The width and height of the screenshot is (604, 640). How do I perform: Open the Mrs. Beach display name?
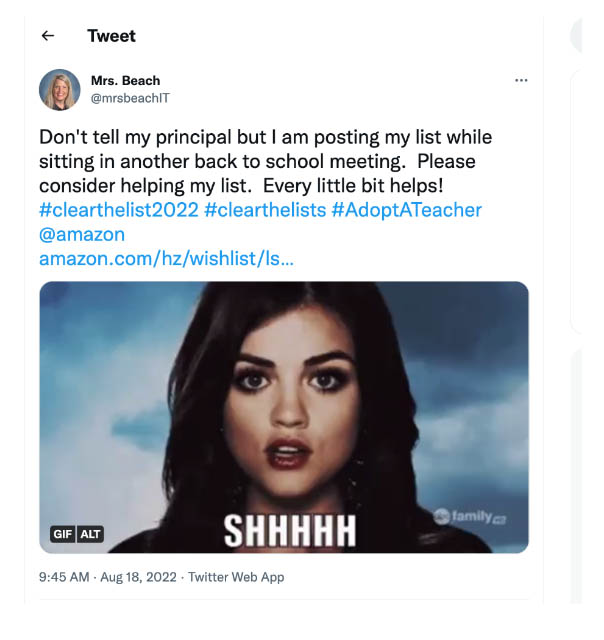point(125,80)
